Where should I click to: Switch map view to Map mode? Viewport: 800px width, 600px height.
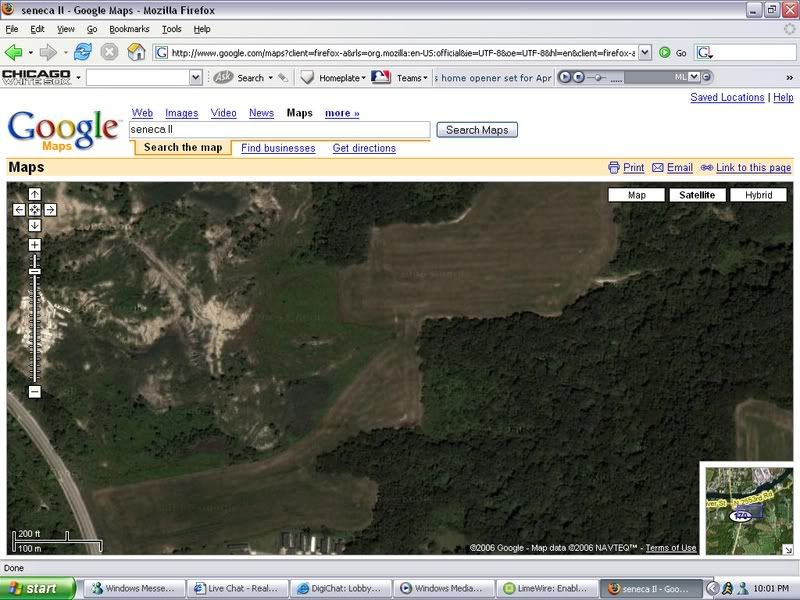point(637,195)
